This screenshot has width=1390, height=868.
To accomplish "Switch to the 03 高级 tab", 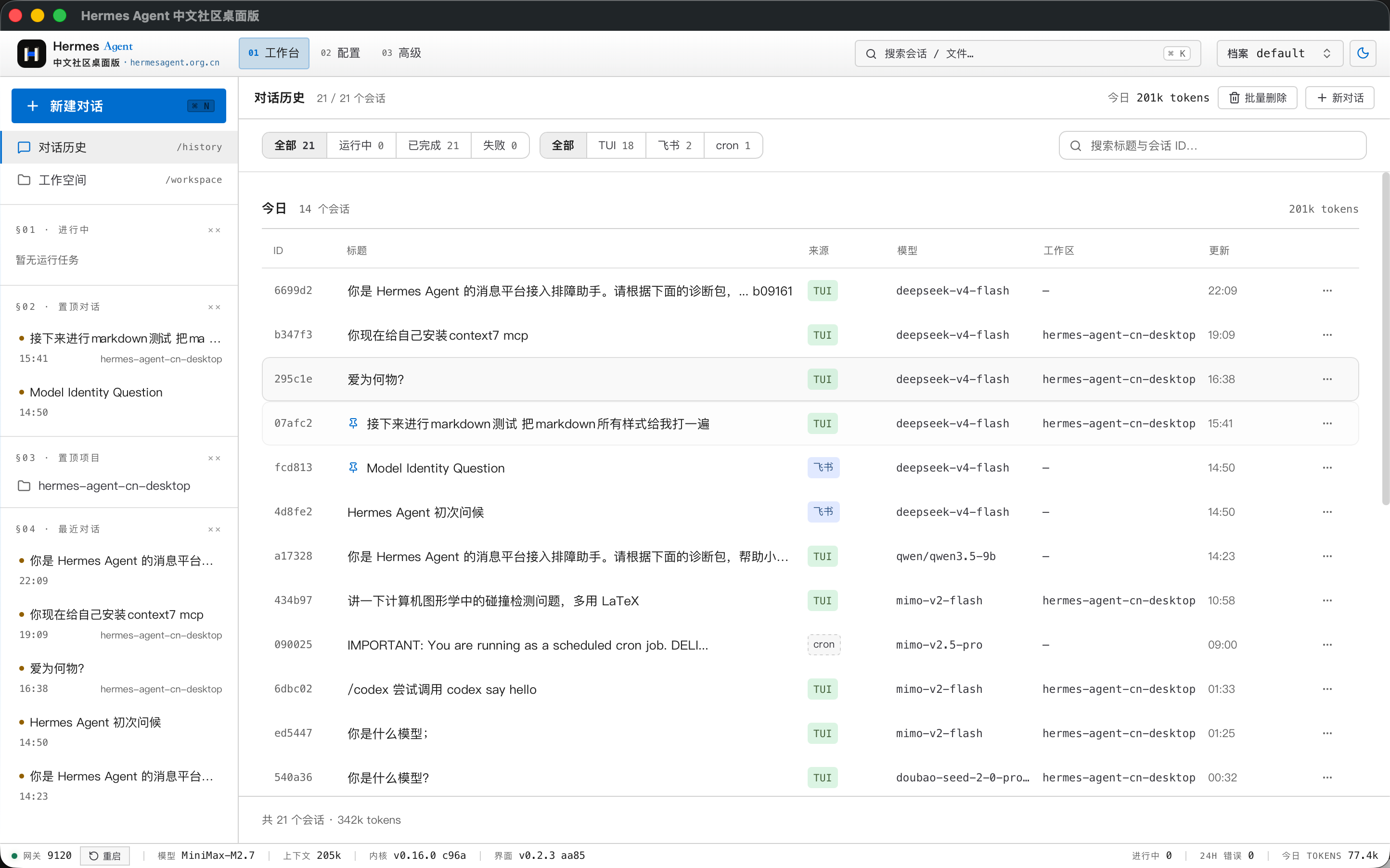I will (402, 53).
